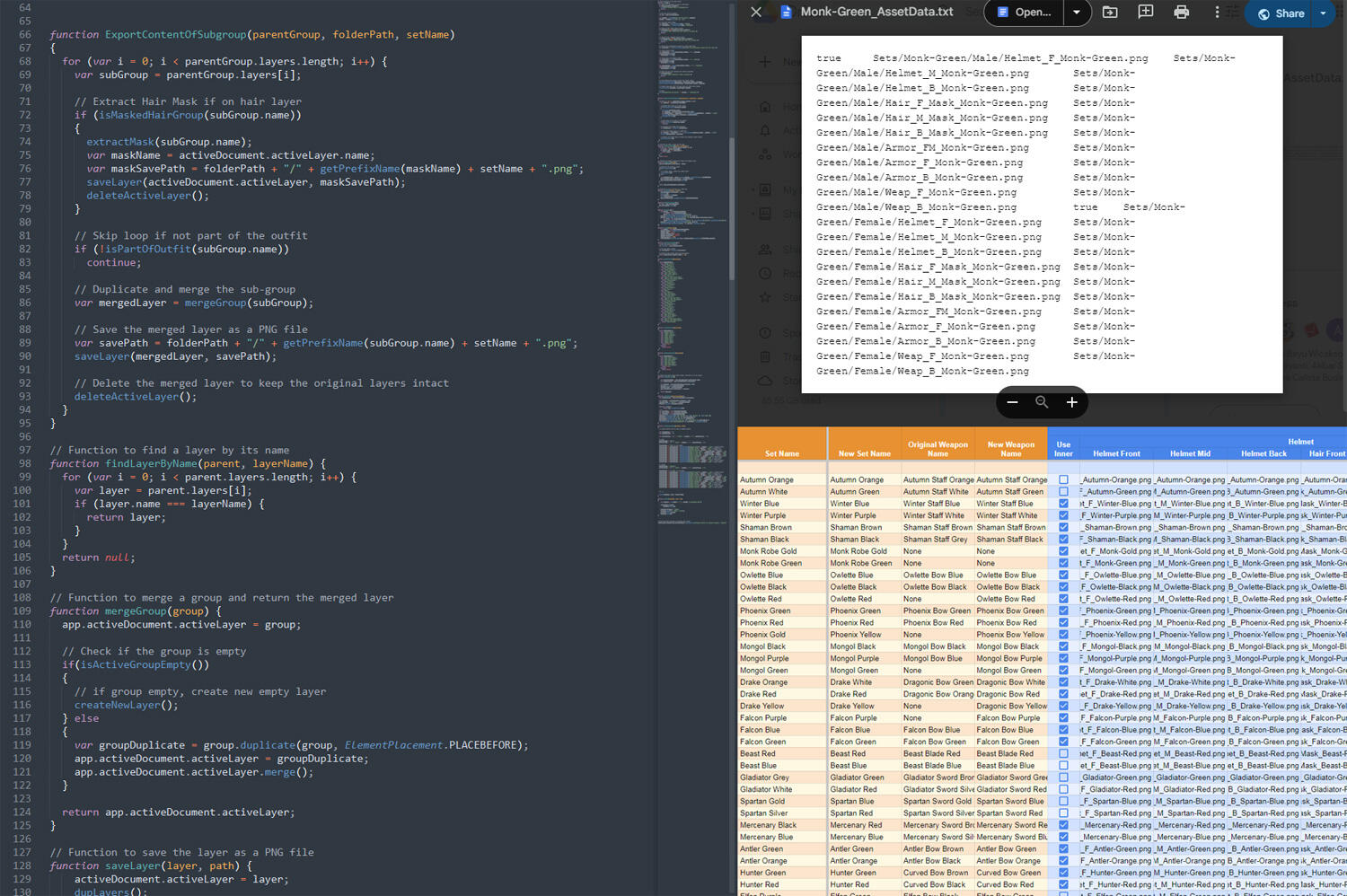1347x896 pixels.
Task: Open Recent files in the sidebar
Action: (765, 272)
